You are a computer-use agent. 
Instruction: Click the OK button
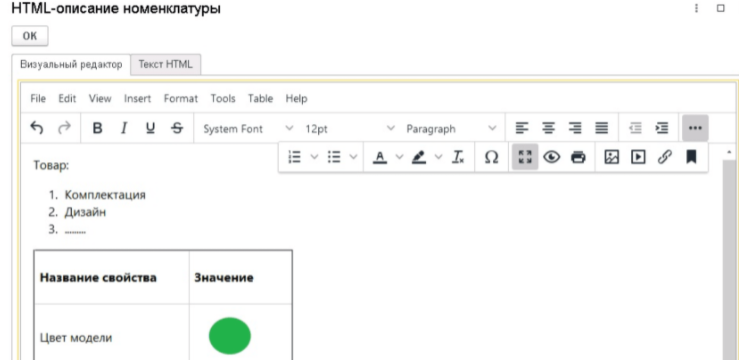(x=30, y=36)
